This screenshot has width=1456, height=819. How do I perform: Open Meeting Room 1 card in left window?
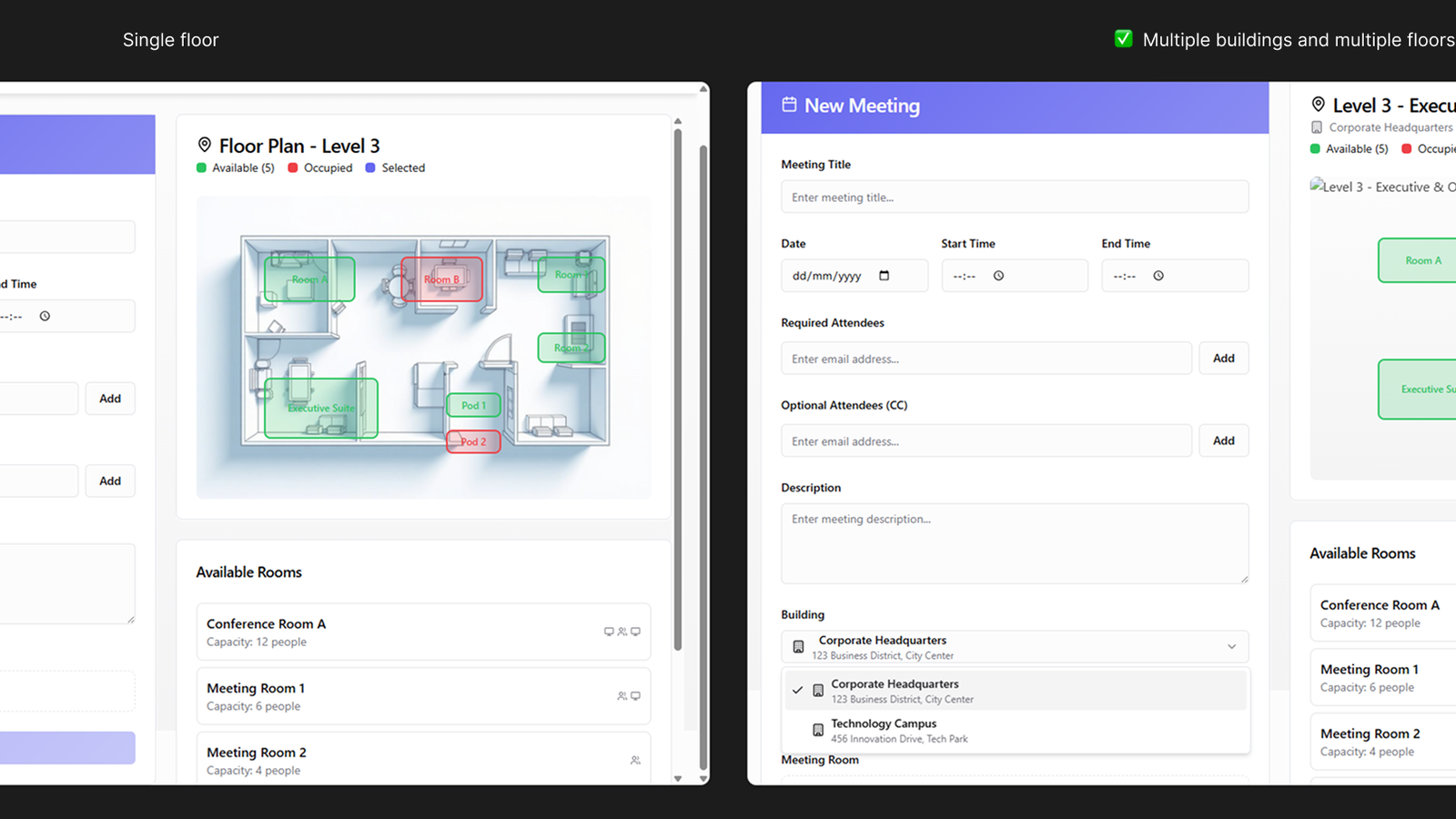coord(423,696)
